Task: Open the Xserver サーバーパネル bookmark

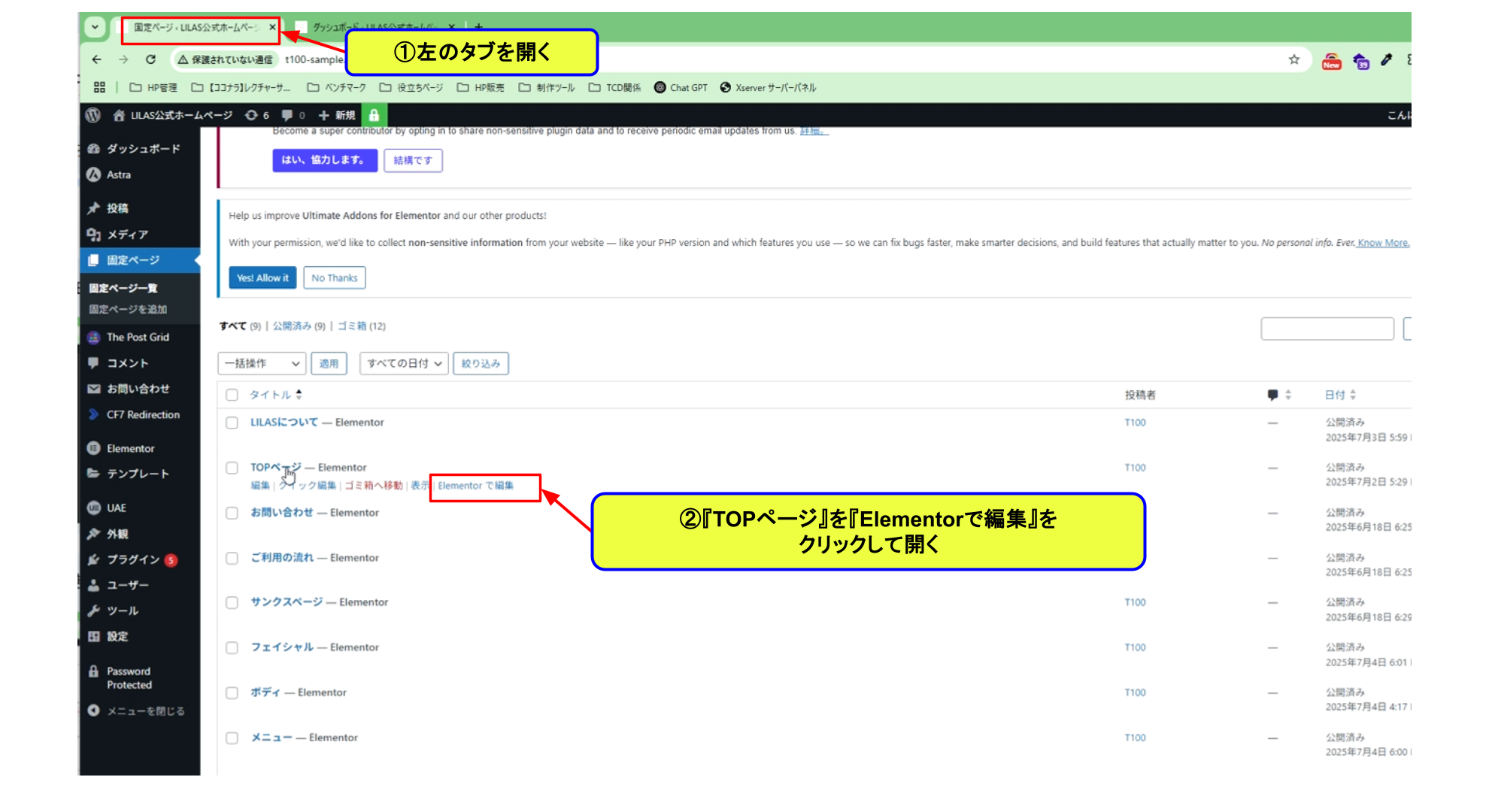Action: (x=768, y=87)
